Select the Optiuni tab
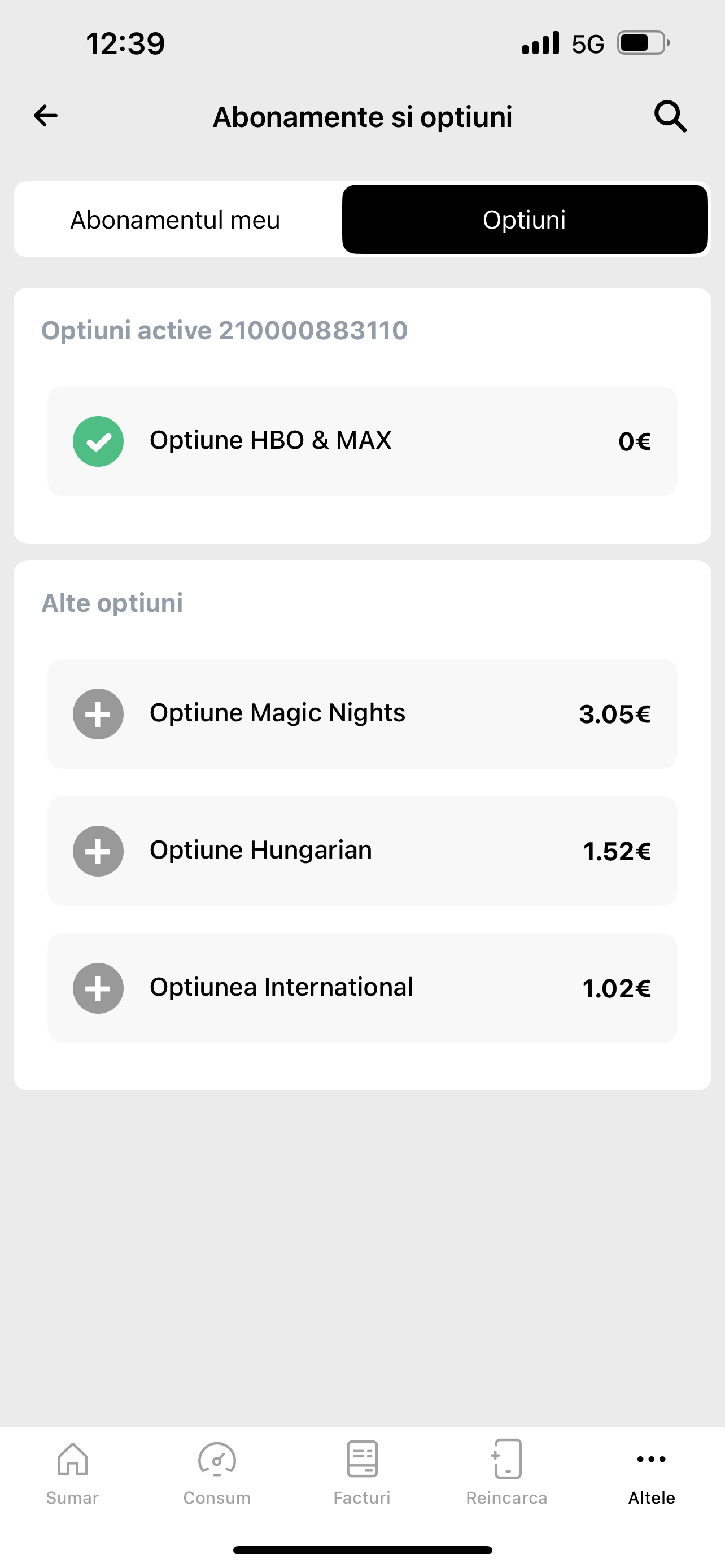The height and width of the screenshot is (1568, 725). [524, 220]
